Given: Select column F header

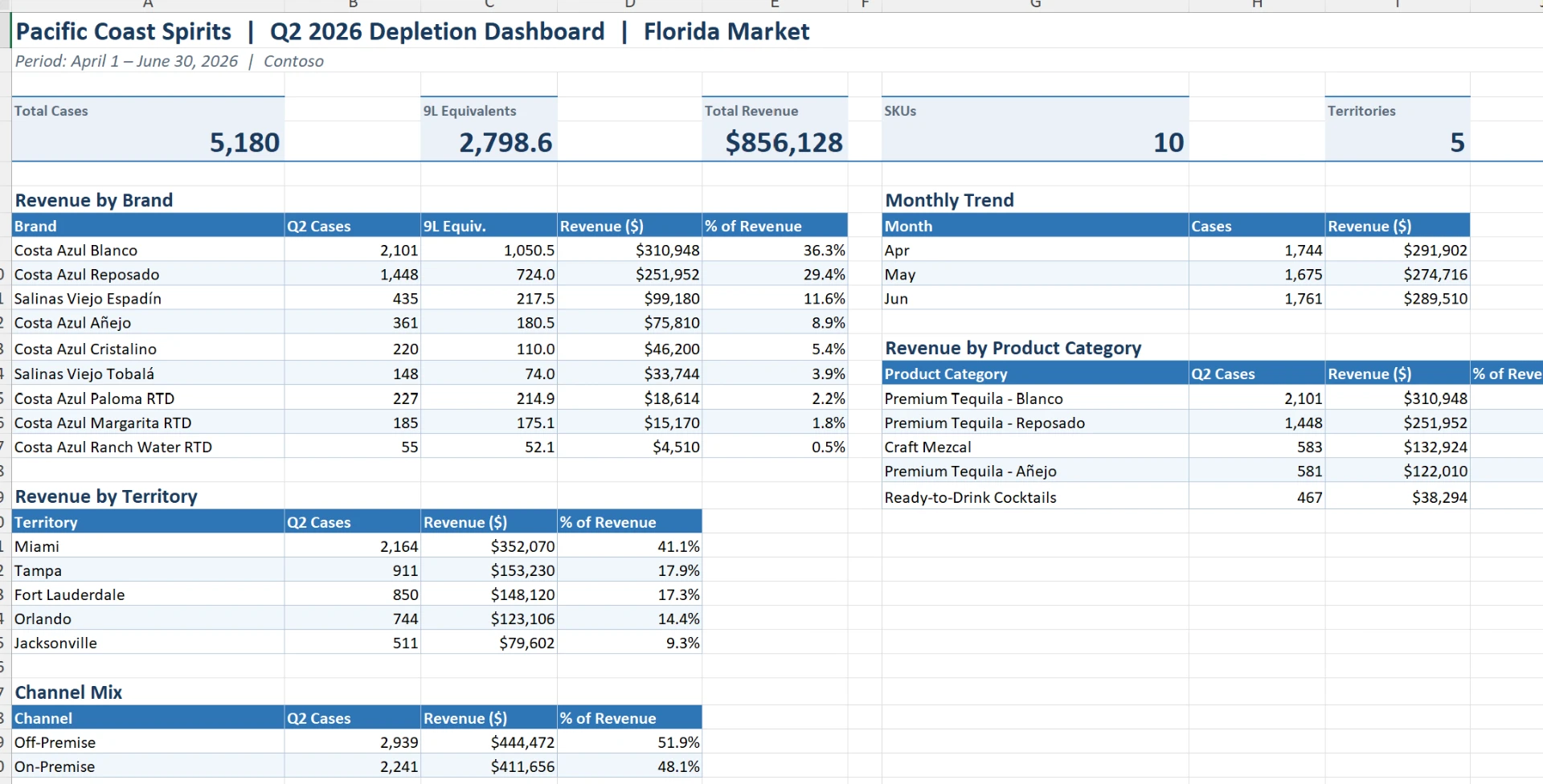Looking at the screenshot, I should tap(865, 5).
